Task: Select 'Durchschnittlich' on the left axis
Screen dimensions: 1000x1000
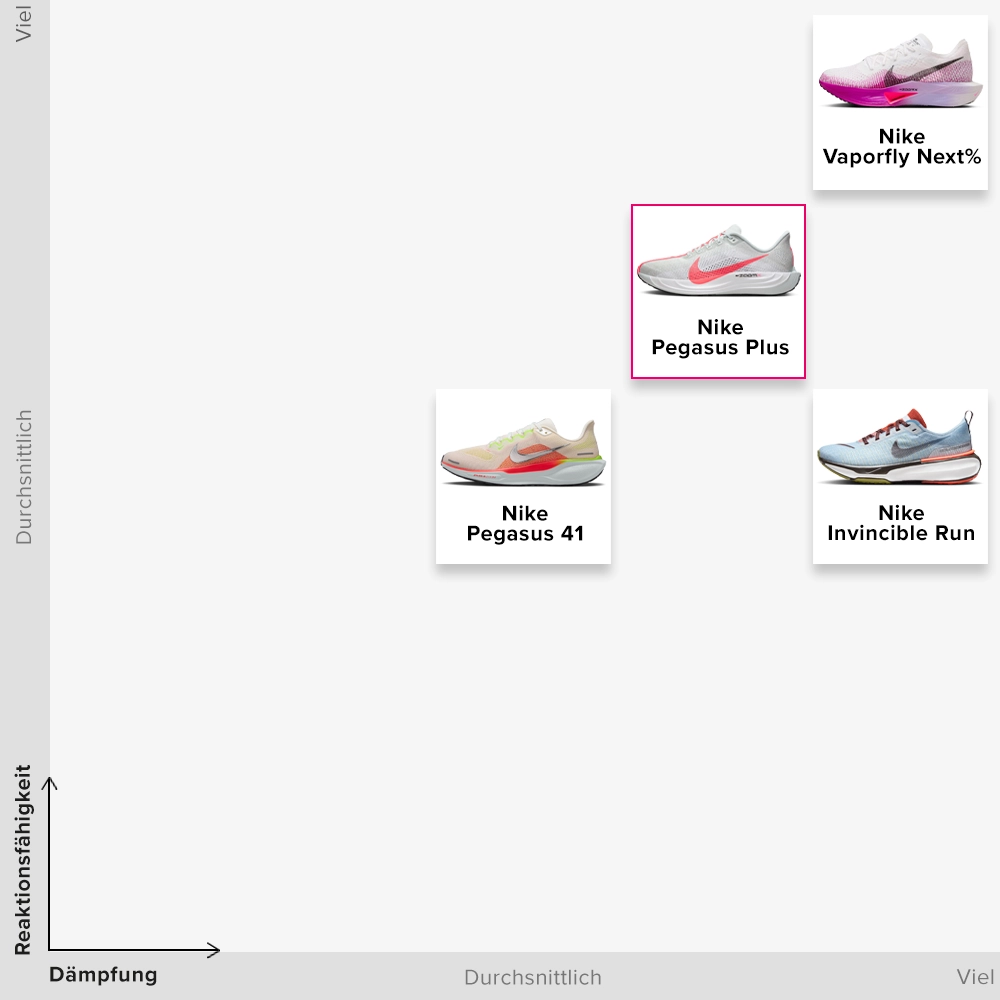Action: 24,477
